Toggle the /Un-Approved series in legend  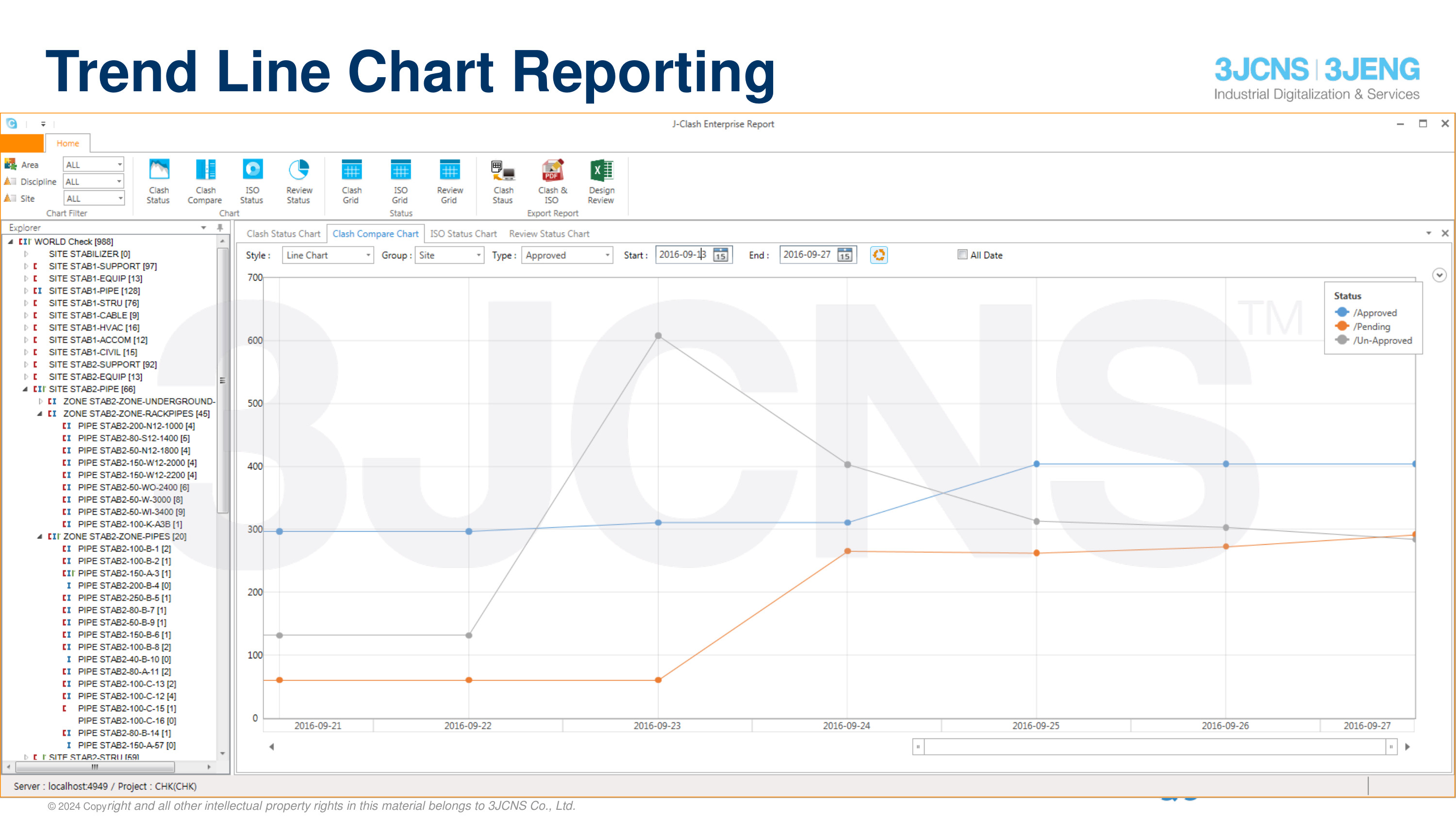(x=1373, y=340)
